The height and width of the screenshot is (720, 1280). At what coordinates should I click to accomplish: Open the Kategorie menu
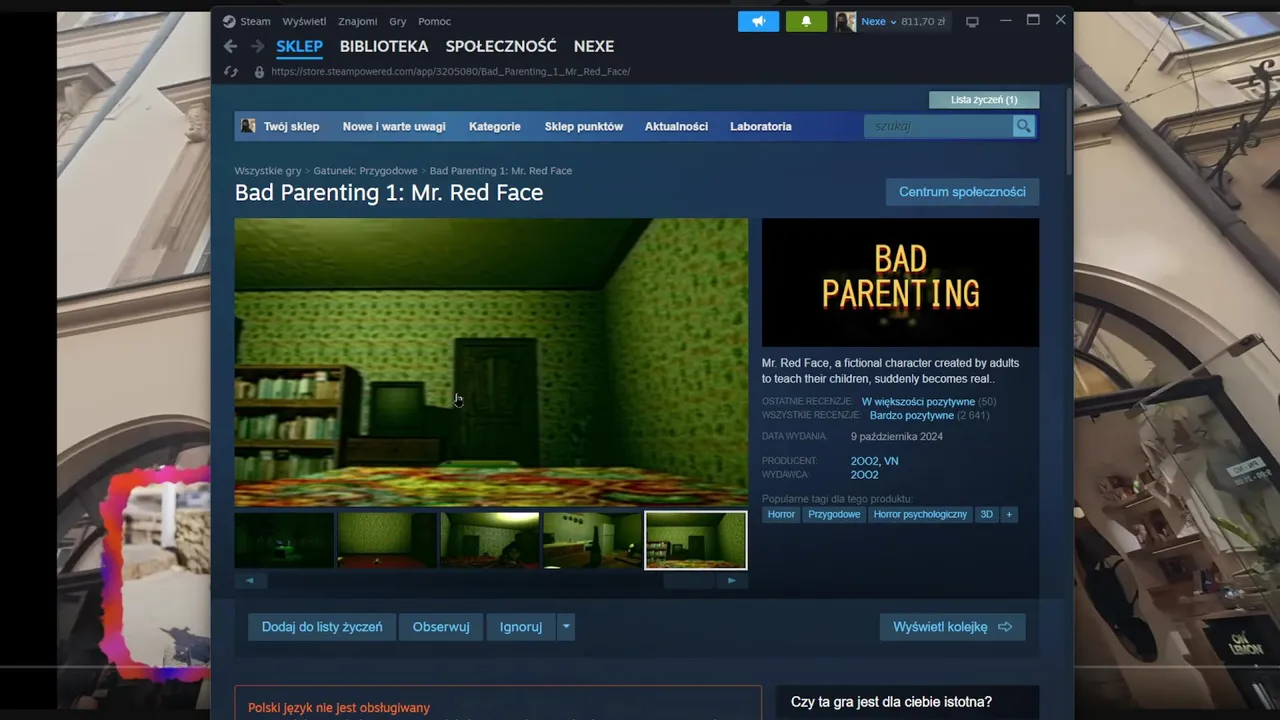tap(495, 126)
